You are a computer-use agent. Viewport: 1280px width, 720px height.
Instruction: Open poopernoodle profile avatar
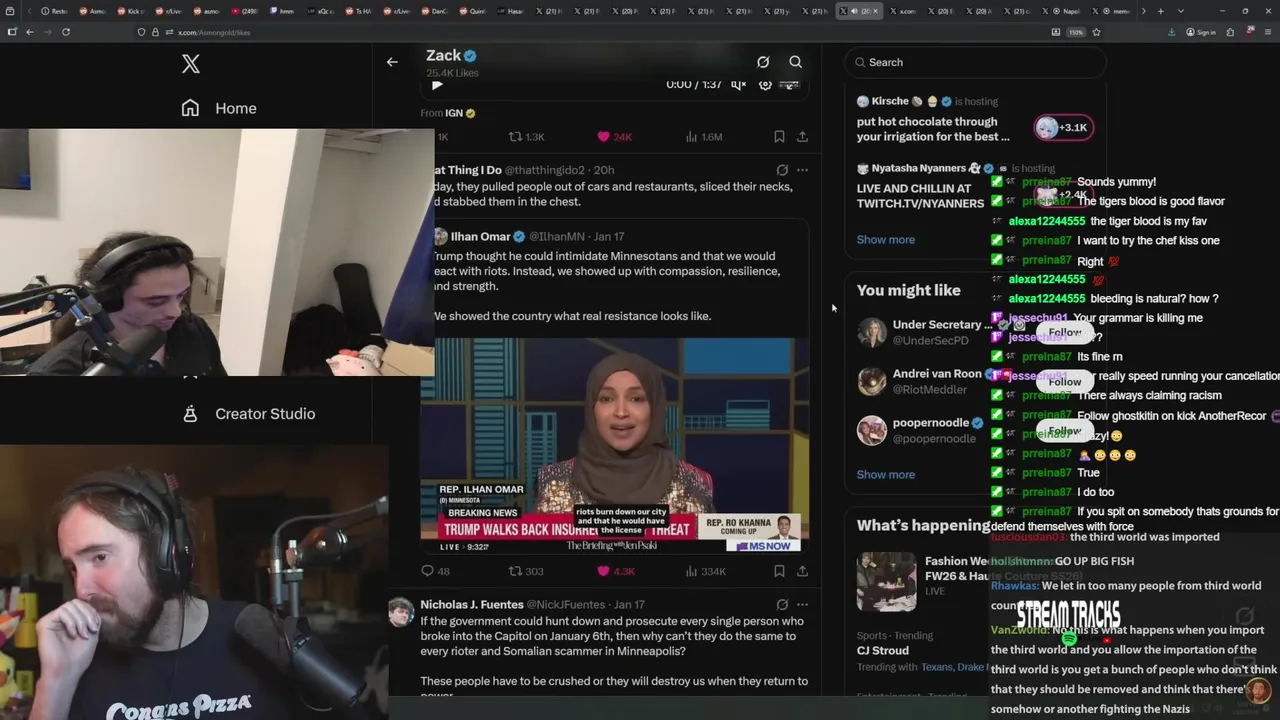872,431
